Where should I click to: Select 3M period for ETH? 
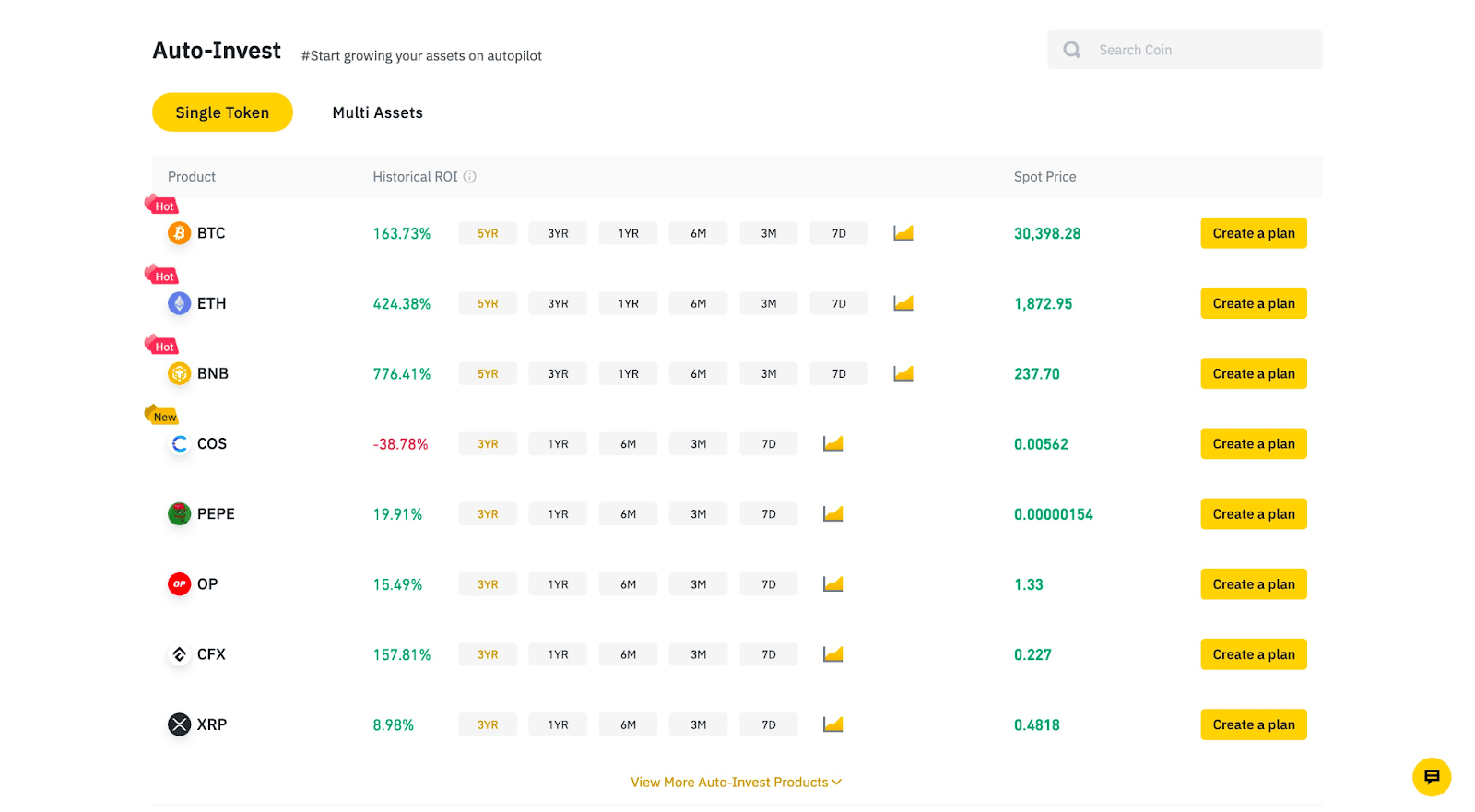pyautogui.click(x=769, y=303)
